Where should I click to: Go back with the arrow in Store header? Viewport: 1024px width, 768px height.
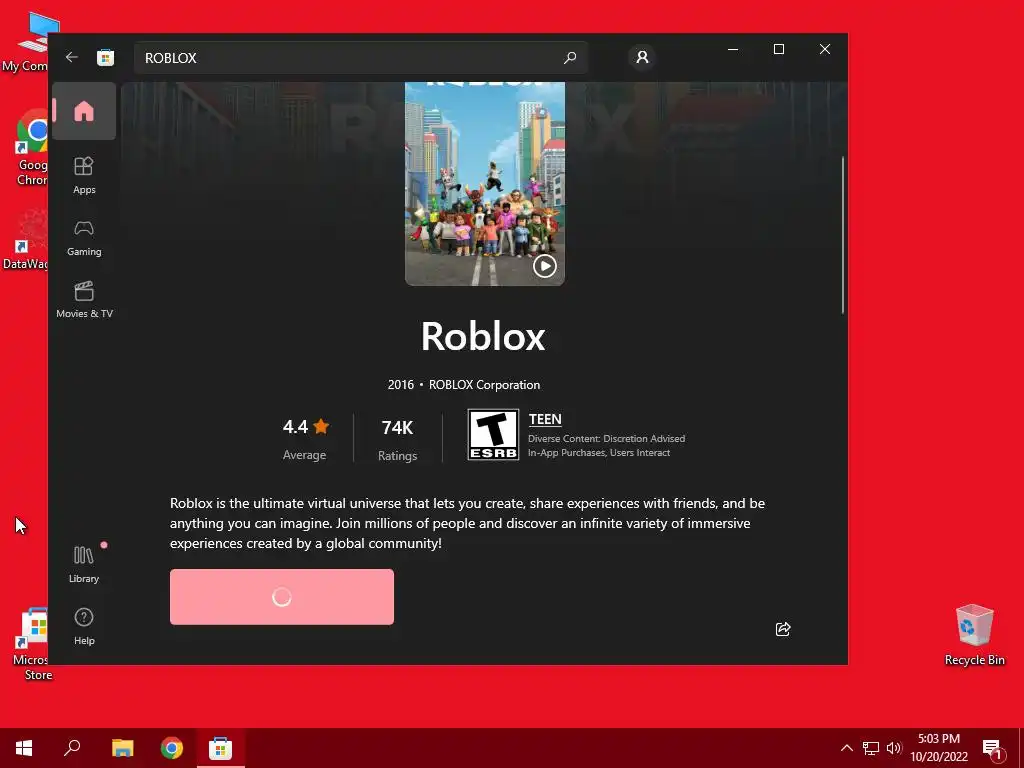coord(72,57)
